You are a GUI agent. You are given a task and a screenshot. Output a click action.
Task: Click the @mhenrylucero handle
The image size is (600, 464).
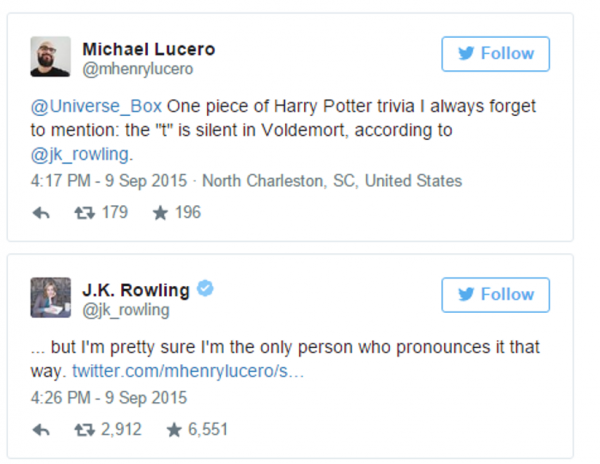click(x=137, y=69)
